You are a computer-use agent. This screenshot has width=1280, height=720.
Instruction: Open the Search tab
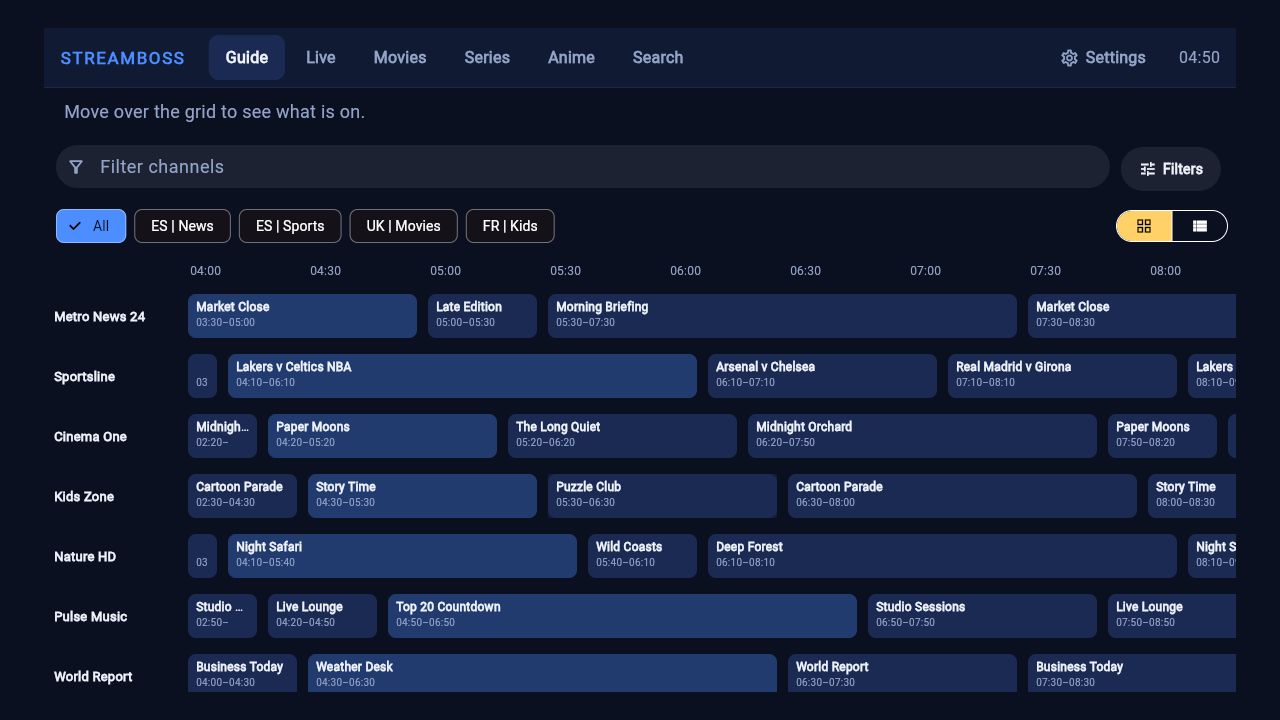point(658,58)
